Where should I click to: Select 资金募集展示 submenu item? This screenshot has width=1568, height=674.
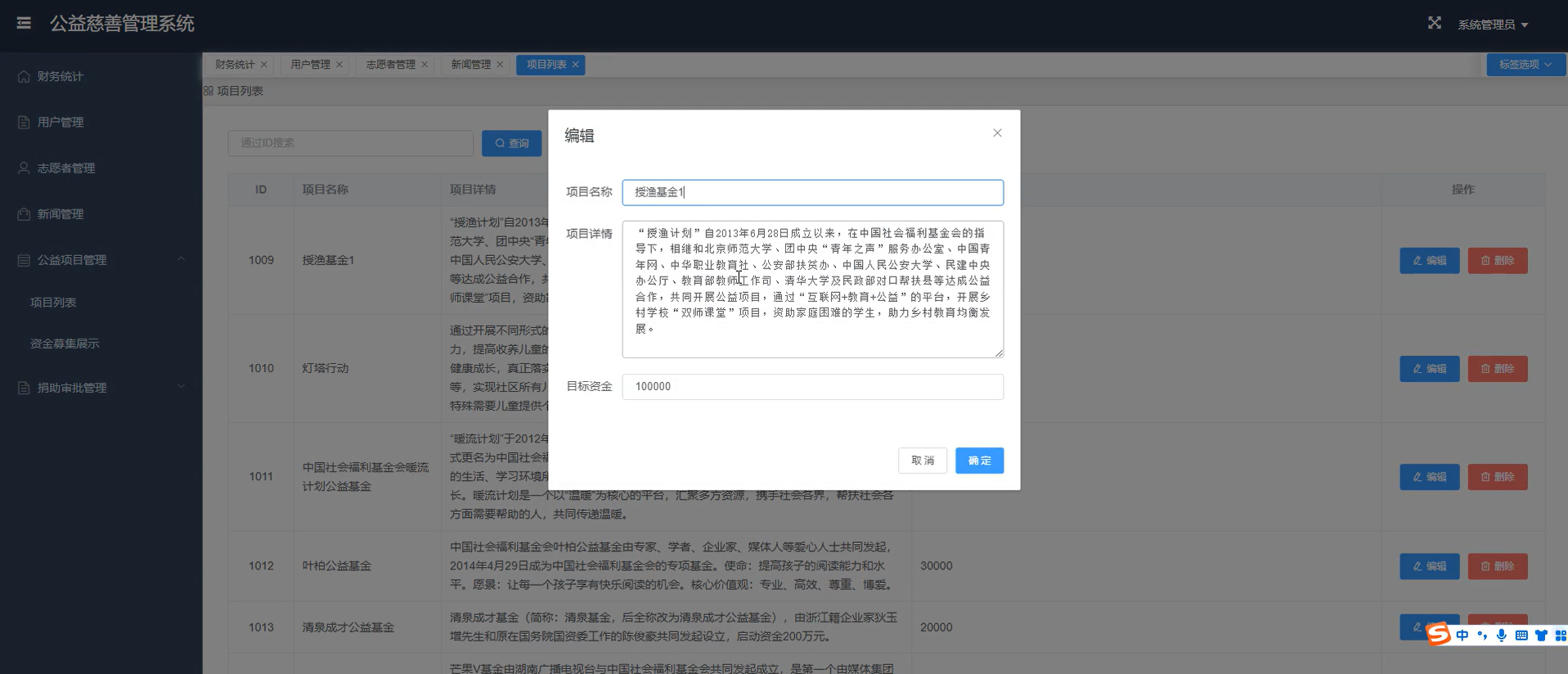[x=65, y=344]
